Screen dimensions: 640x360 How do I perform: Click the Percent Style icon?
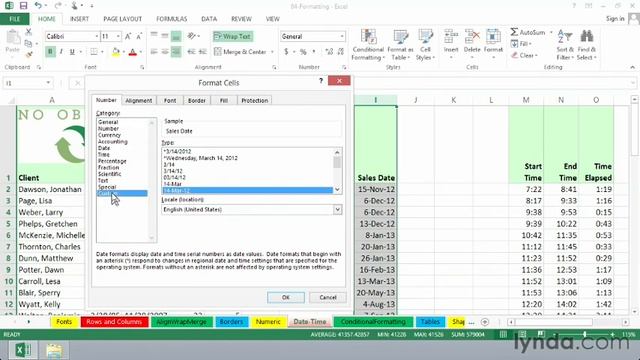point(303,52)
